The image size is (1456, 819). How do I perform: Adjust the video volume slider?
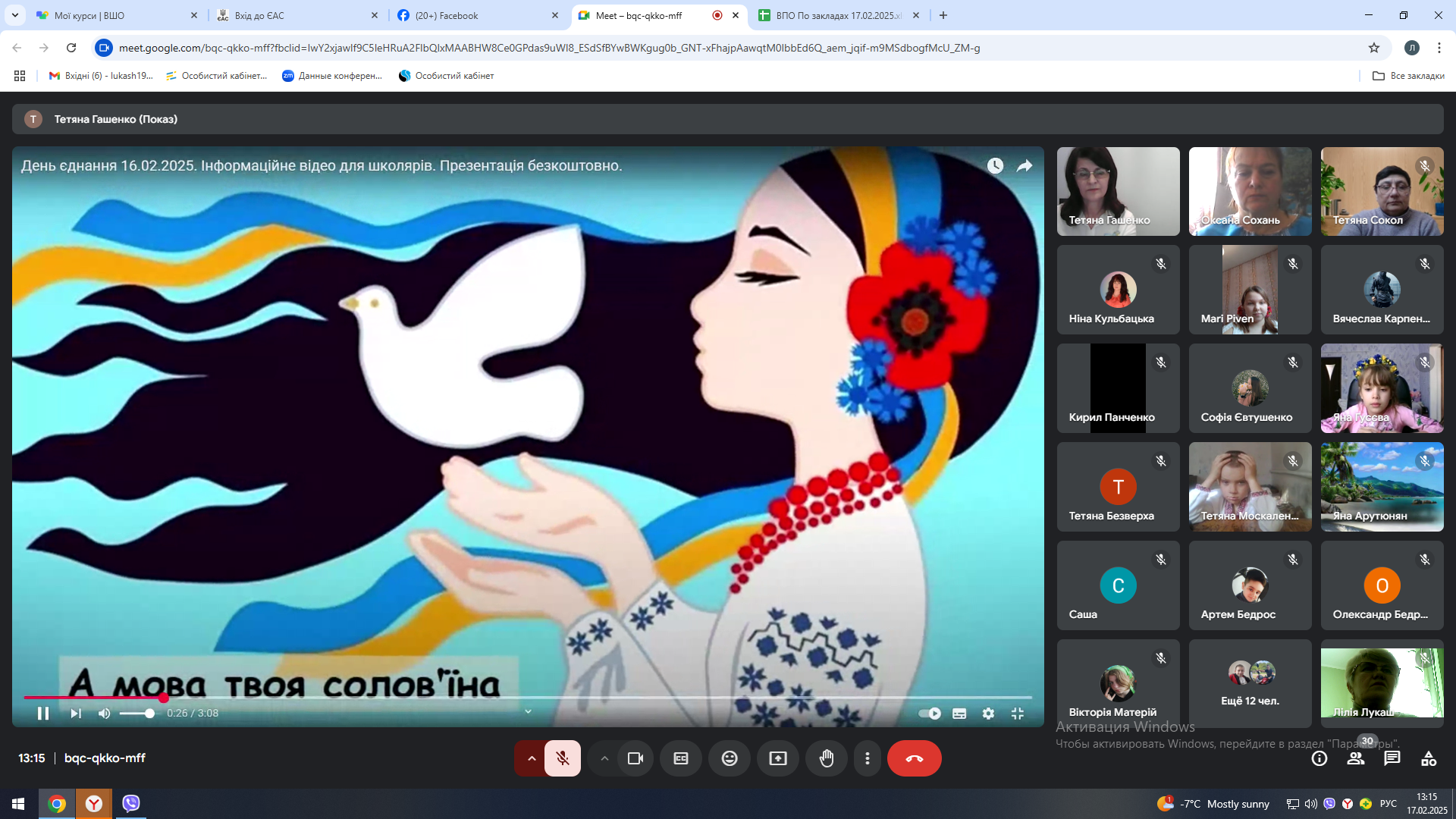pyautogui.click(x=137, y=713)
